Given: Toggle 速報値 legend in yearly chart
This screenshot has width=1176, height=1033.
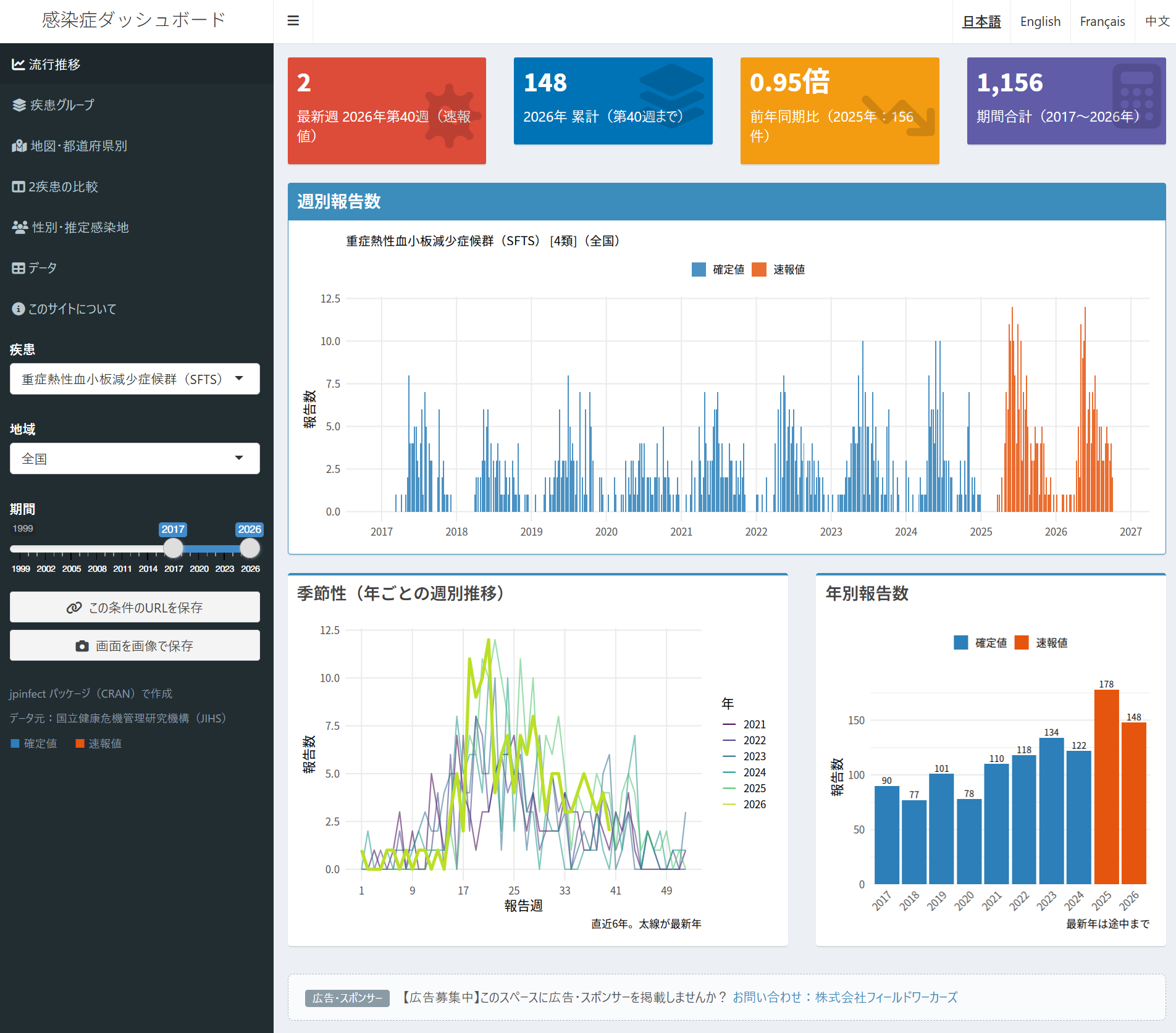Looking at the screenshot, I should 1041,643.
